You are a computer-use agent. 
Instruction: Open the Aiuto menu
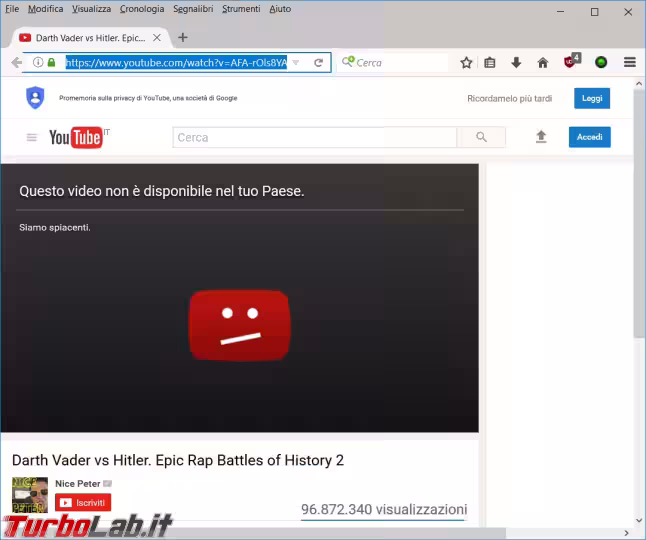point(280,9)
